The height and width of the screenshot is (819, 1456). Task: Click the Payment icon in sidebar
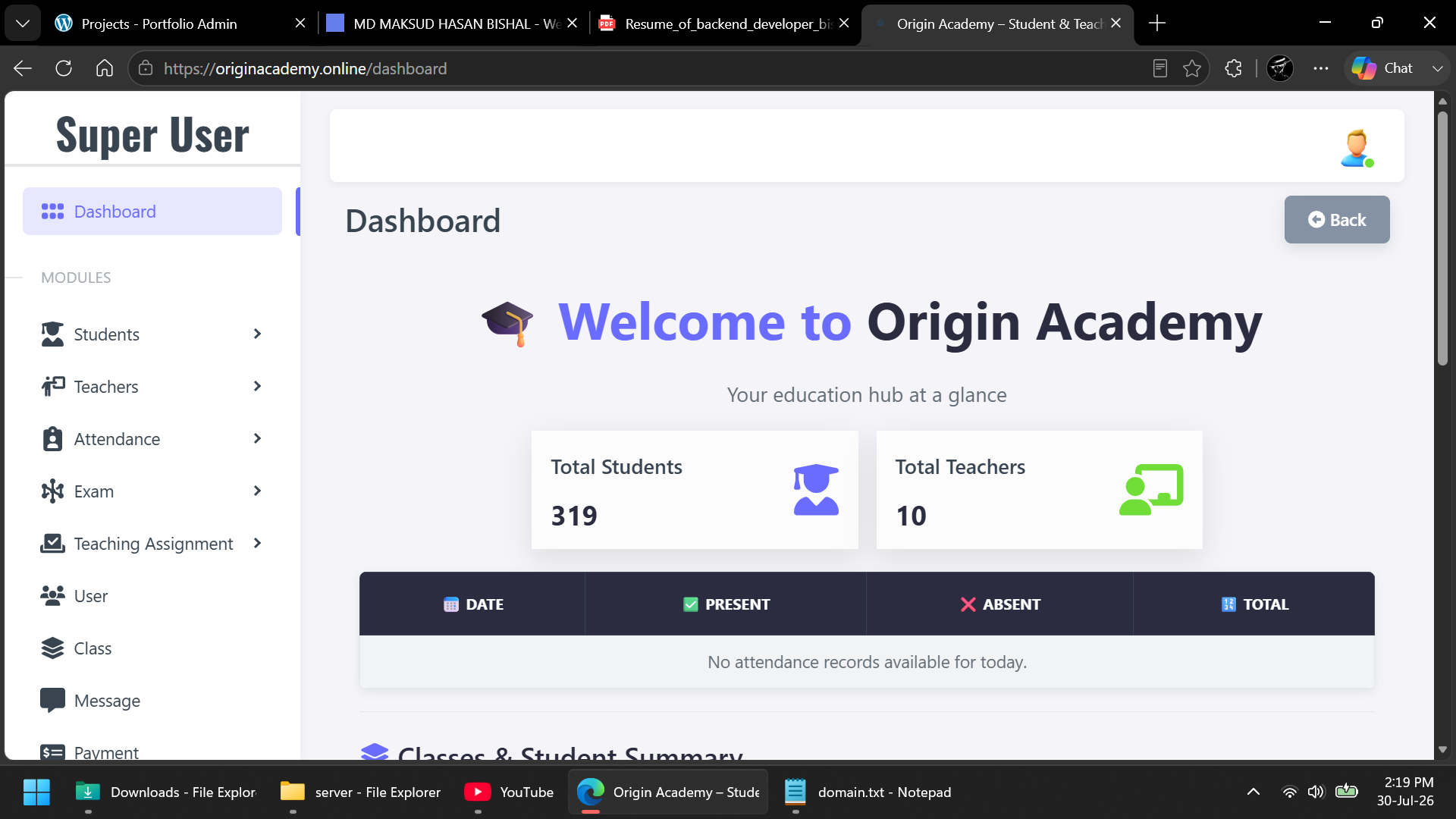point(52,752)
